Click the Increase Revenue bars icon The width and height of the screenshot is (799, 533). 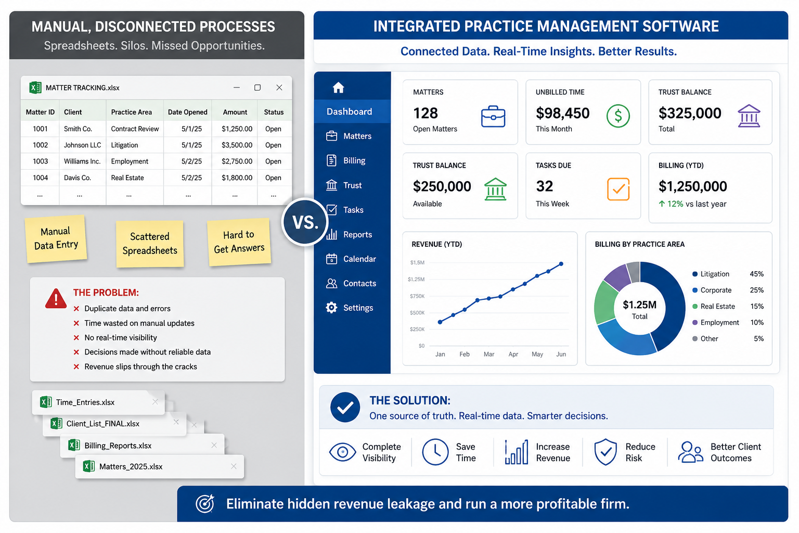pos(516,452)
